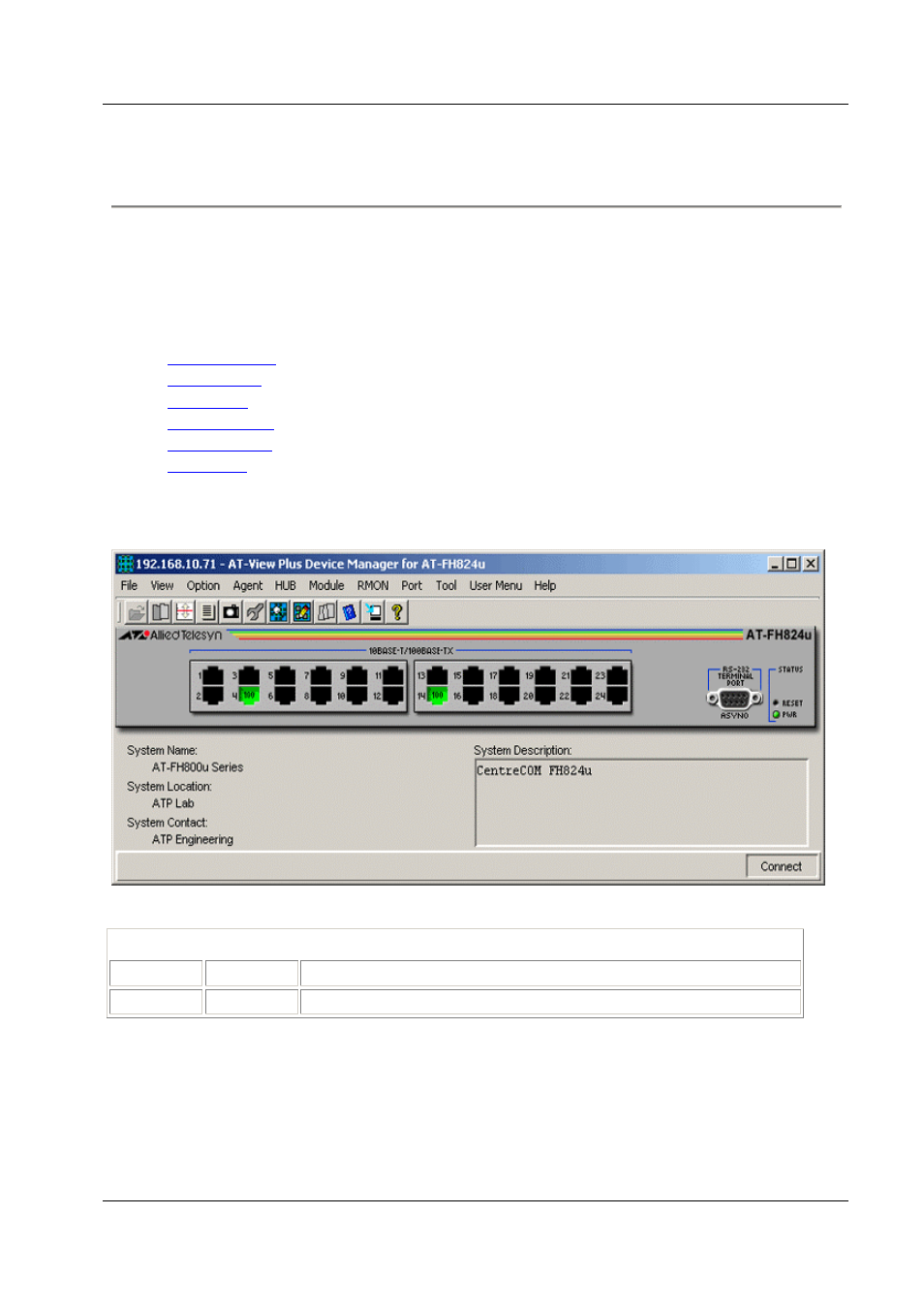The height and width of the screenshot is (1308, 924).
Task: Open the Help menu
Action: pos(545,586)
